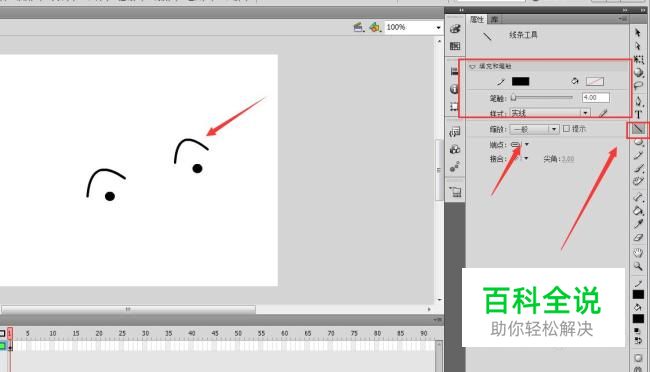Click the 笔触 stroke thickness slider handle
This screenshot has height=372, width=650.
tap(514, 98)
